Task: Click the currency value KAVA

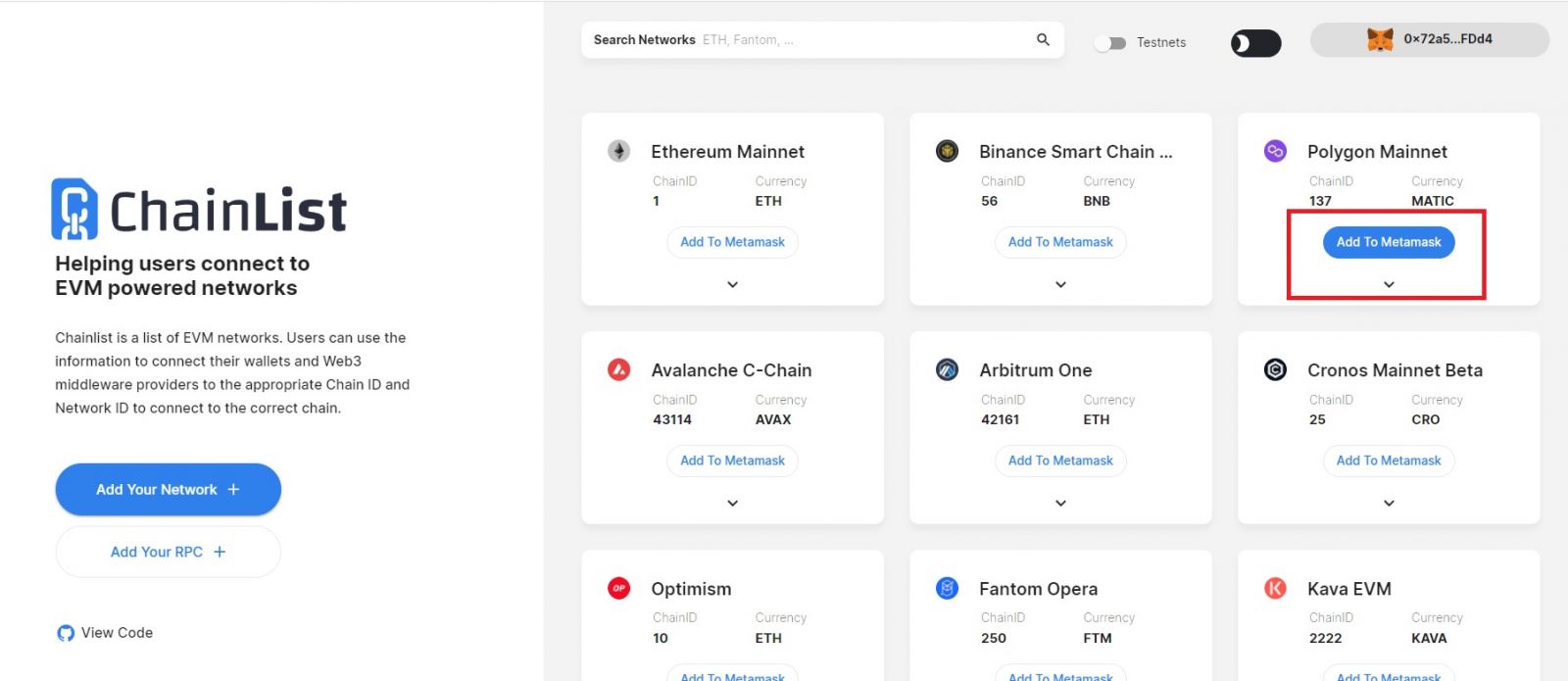Action: coord(1429,638)
